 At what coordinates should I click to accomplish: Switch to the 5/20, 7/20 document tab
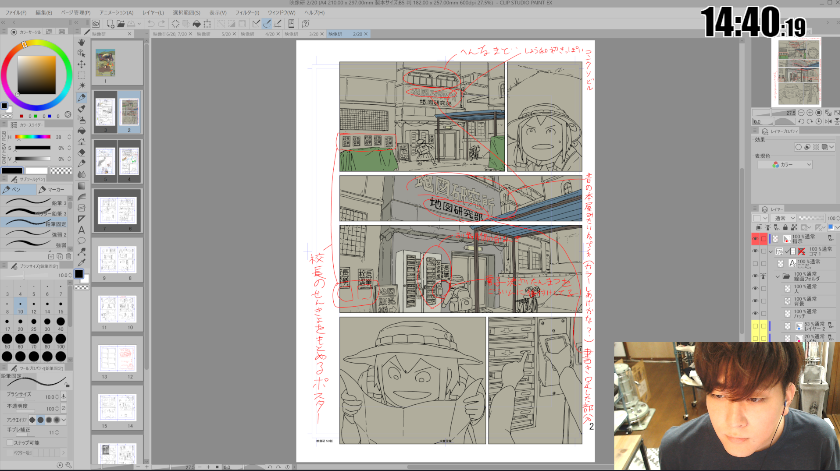[170, 34]
